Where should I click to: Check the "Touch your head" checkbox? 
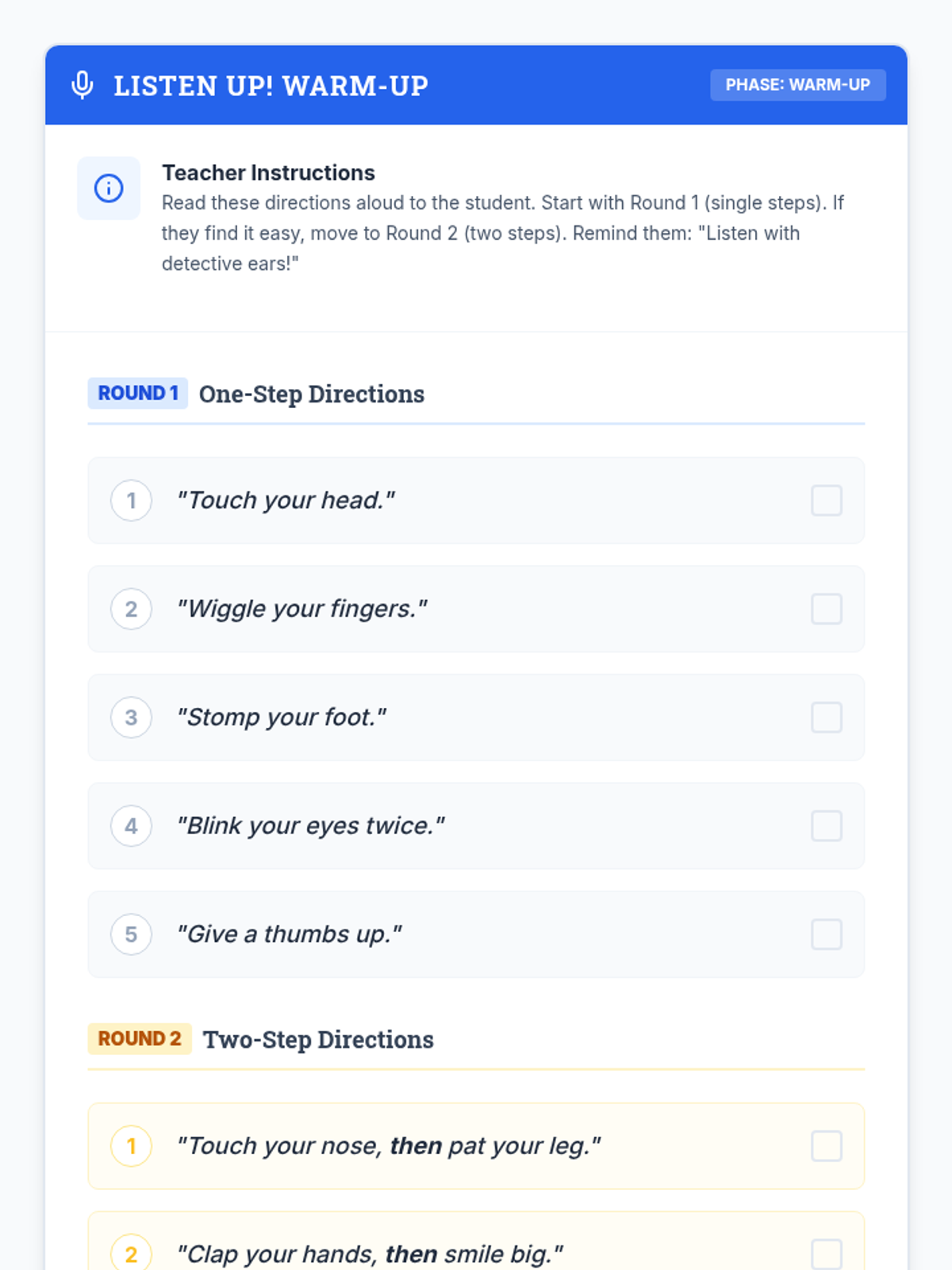click(x=827, y=501)
